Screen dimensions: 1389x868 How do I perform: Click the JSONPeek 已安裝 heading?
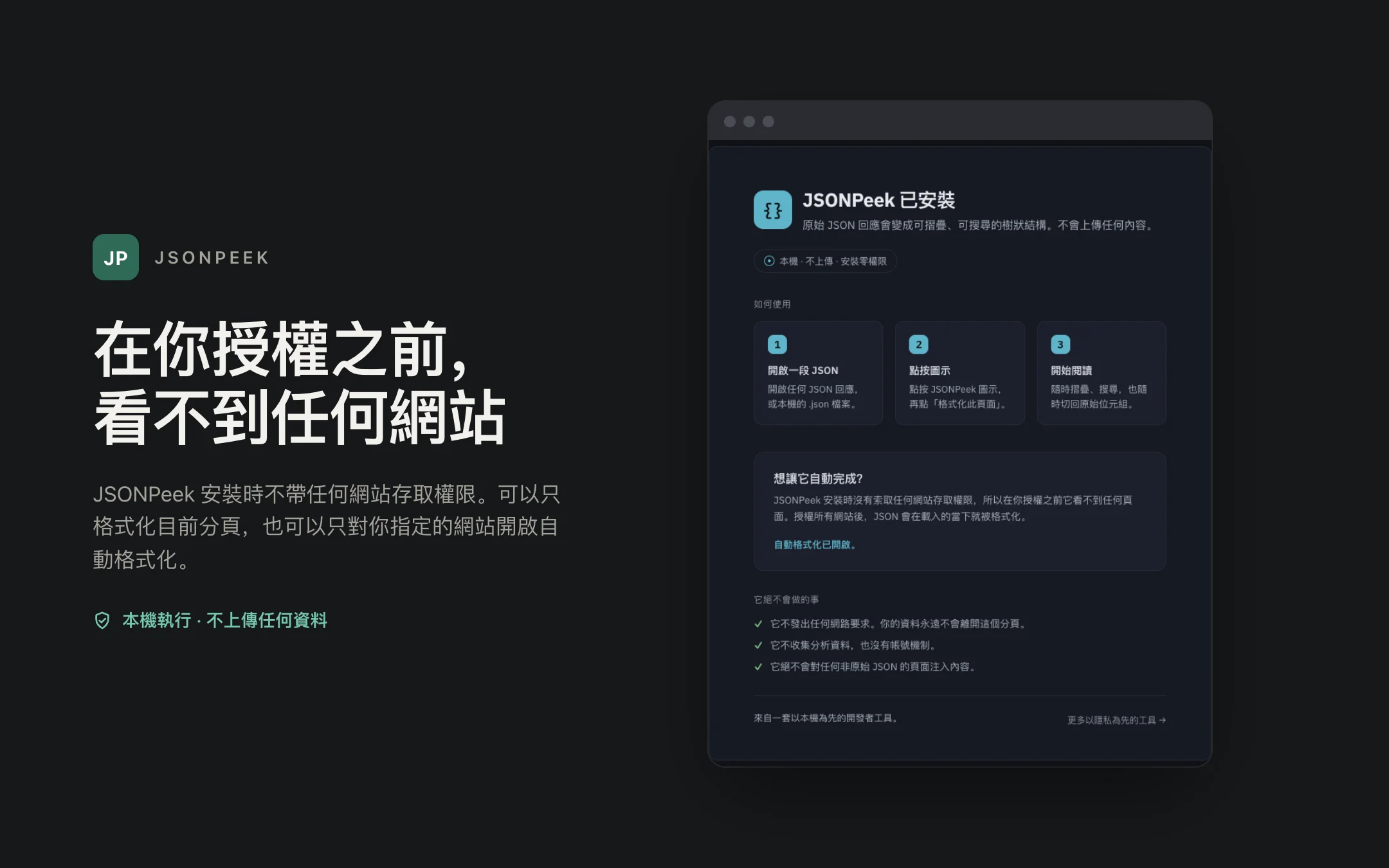pos(878,201)
